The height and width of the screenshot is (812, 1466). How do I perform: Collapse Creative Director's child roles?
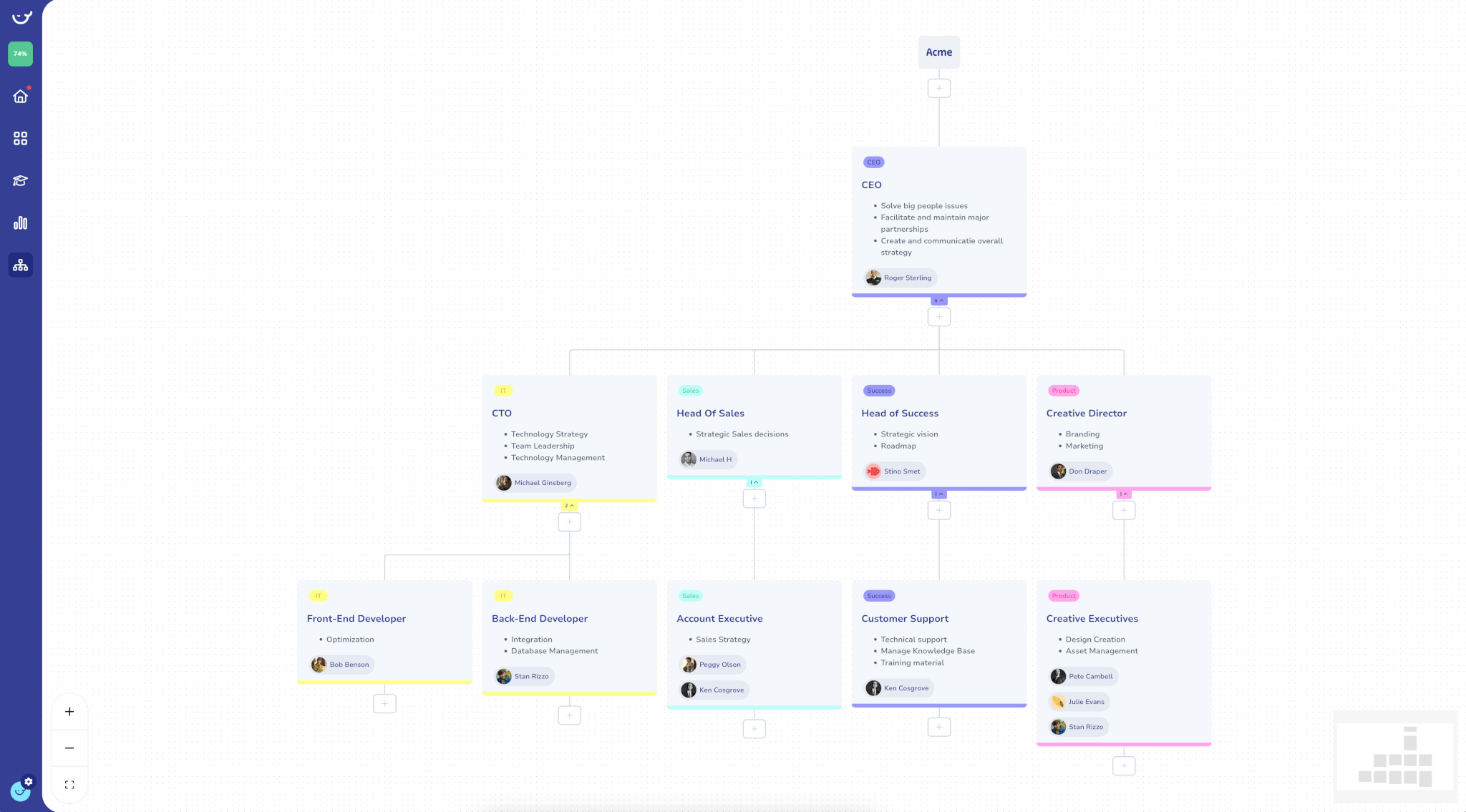pyautogui.click(x=1124, y=494)
